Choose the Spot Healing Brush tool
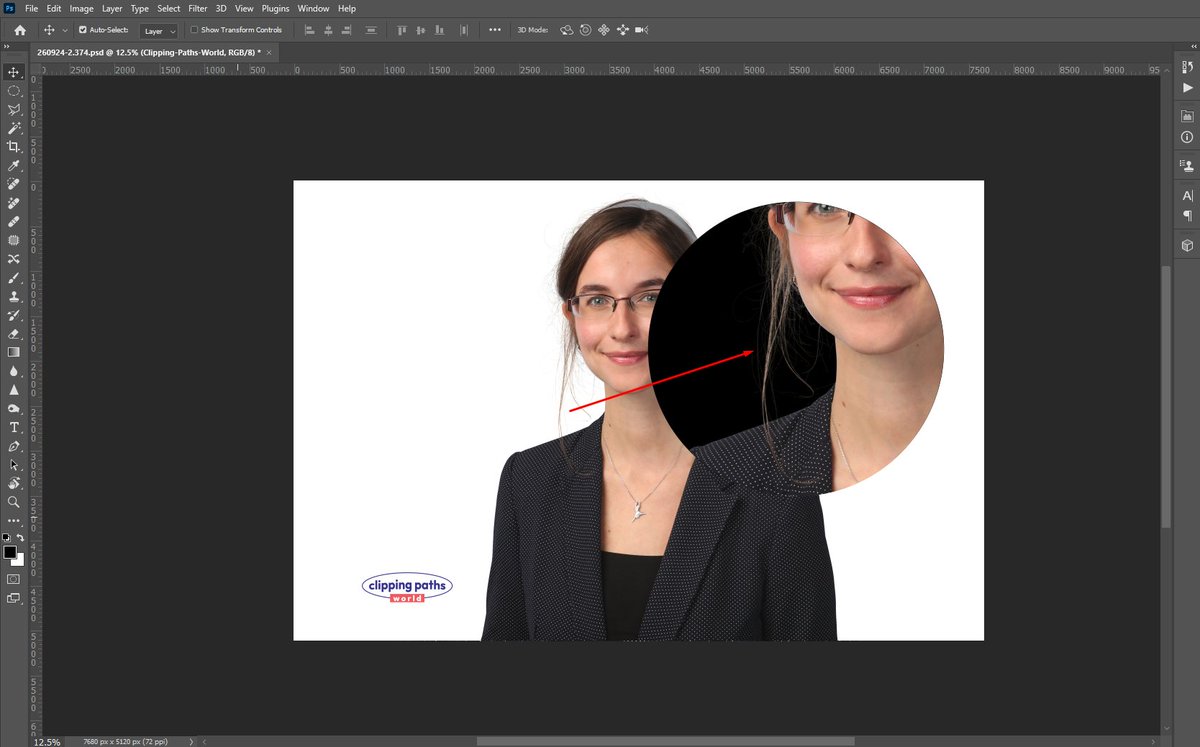Screen dimensions: 1200x747 coord(14,184)
